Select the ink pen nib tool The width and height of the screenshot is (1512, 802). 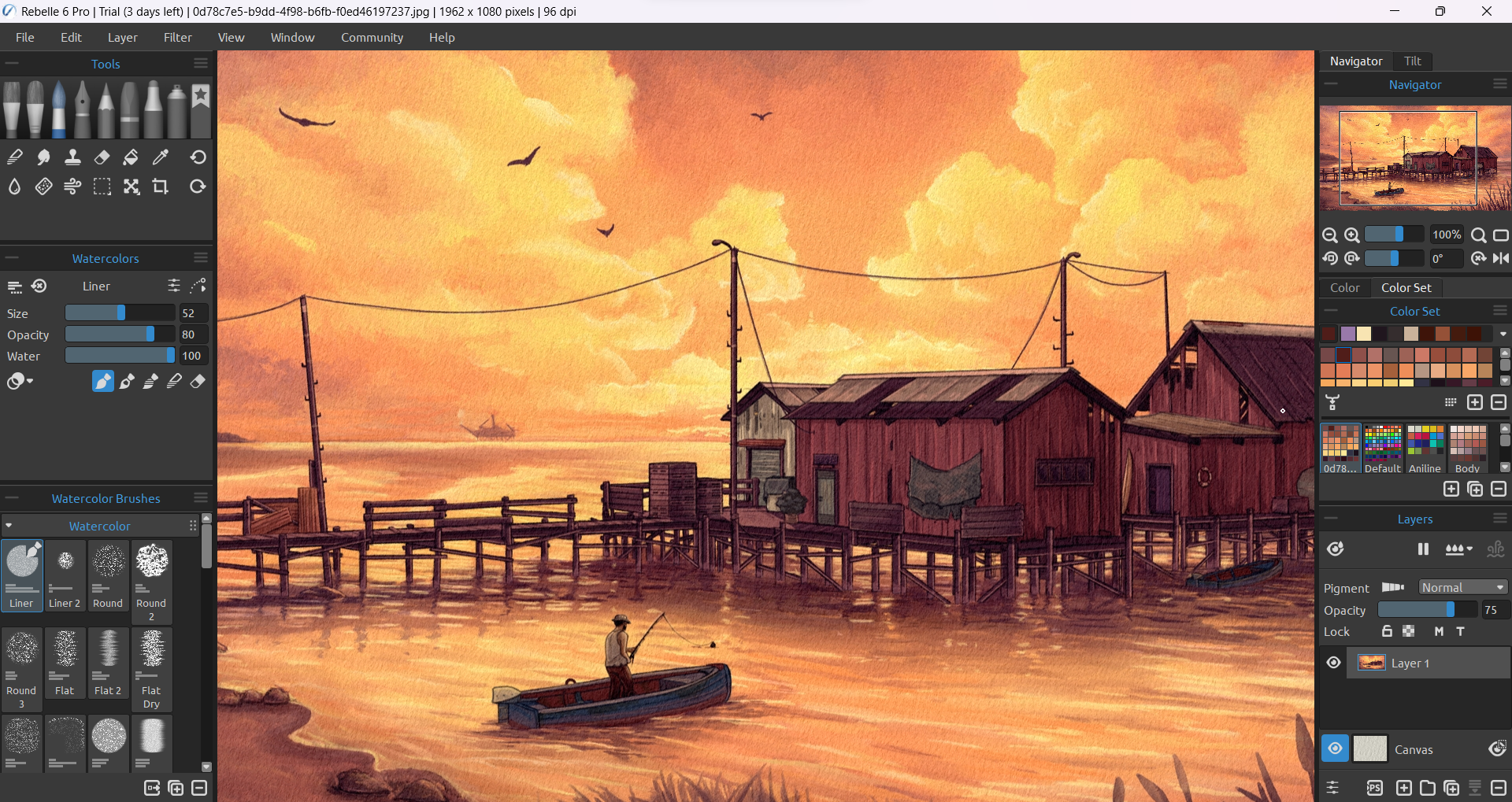point(83,109)
